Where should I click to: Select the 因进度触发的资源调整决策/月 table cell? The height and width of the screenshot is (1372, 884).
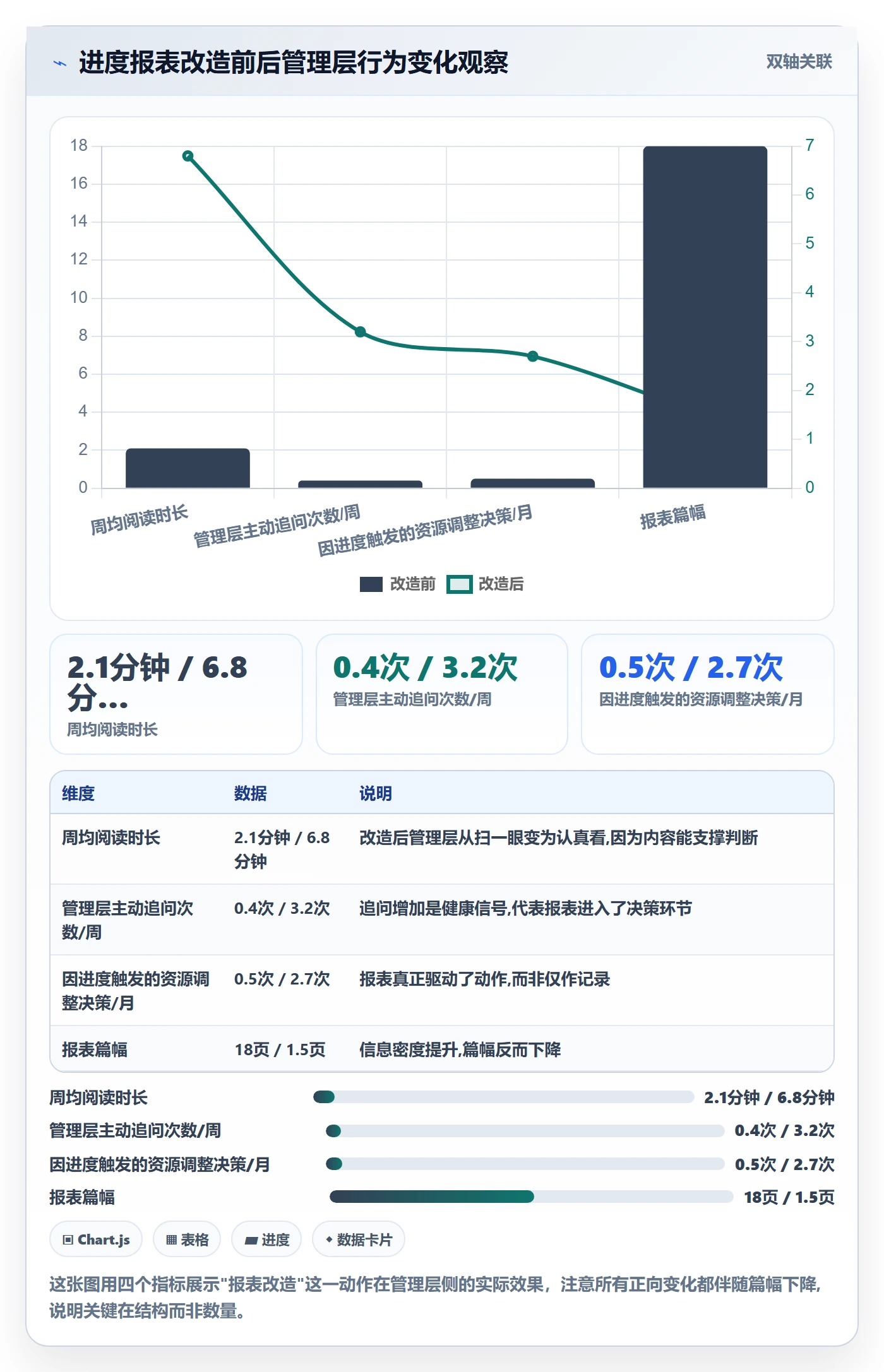tap(136, 991)
